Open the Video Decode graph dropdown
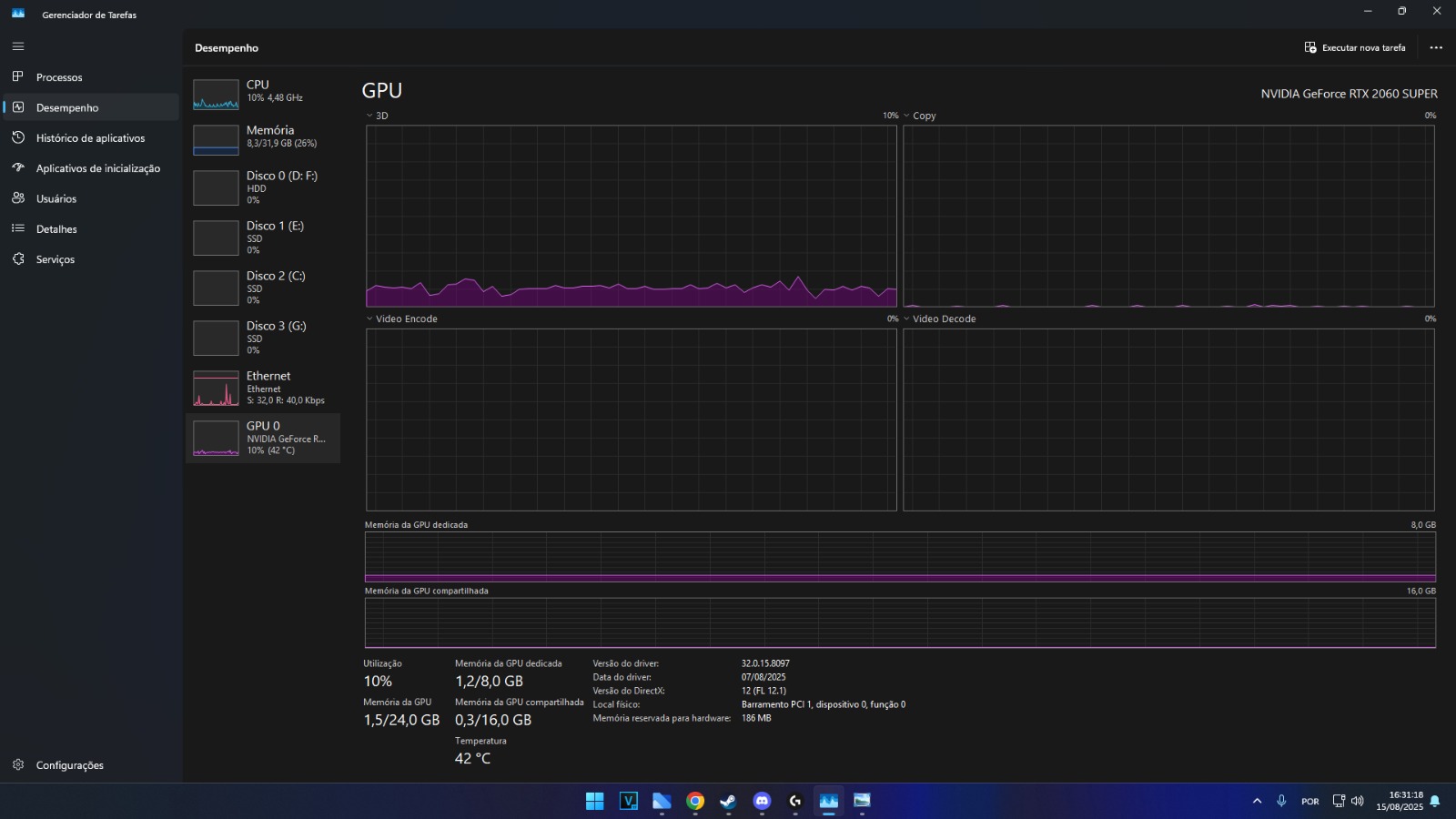This screenshot has width=1456, height=819. click(907, 319)
